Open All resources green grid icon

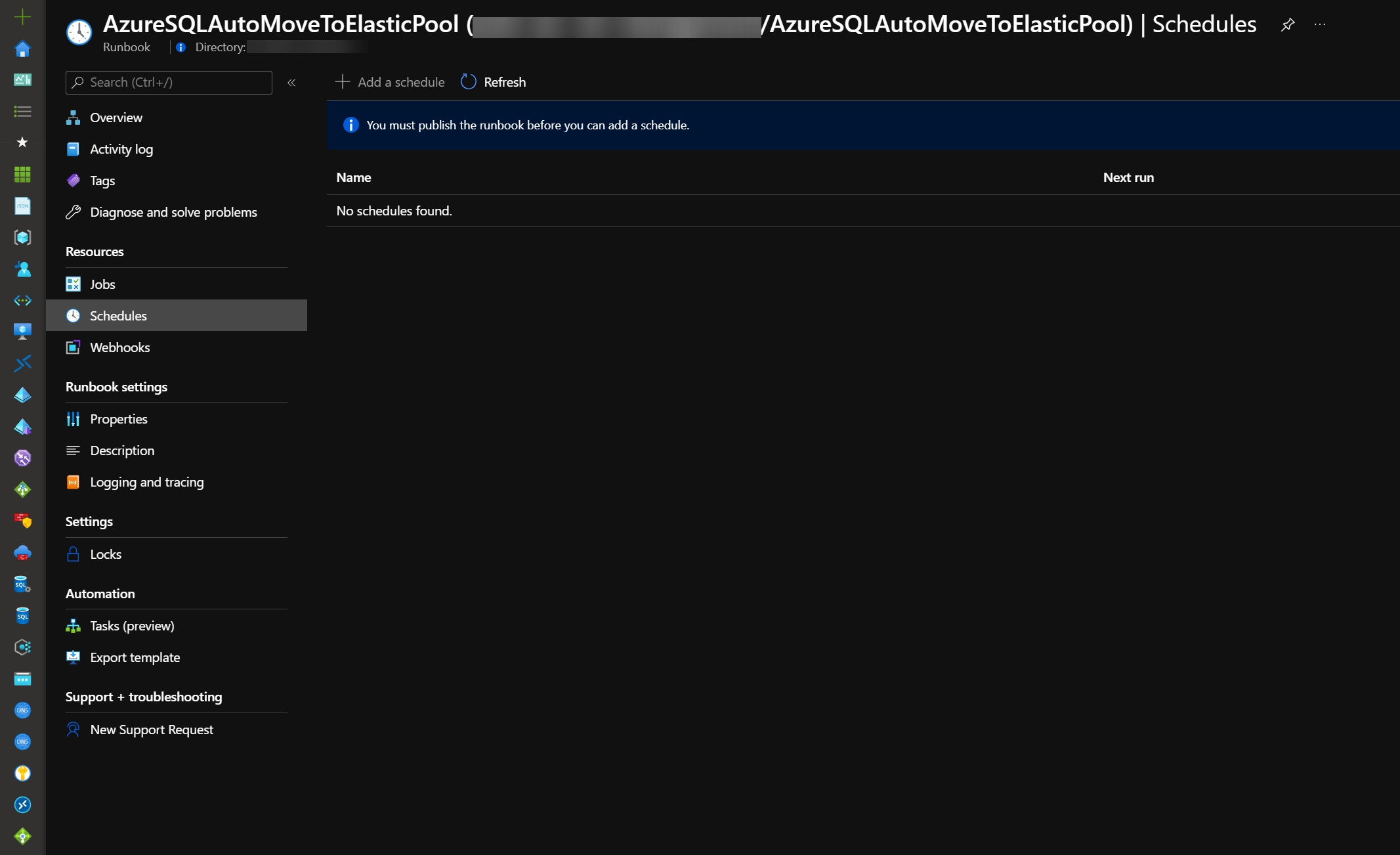coord(22,174)
